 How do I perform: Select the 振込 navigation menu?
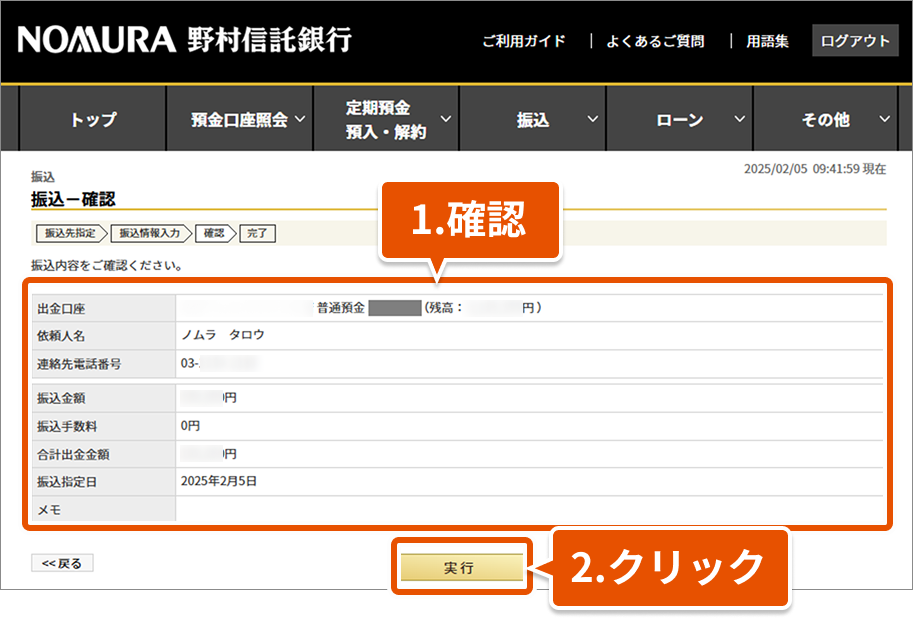(533, 119)
